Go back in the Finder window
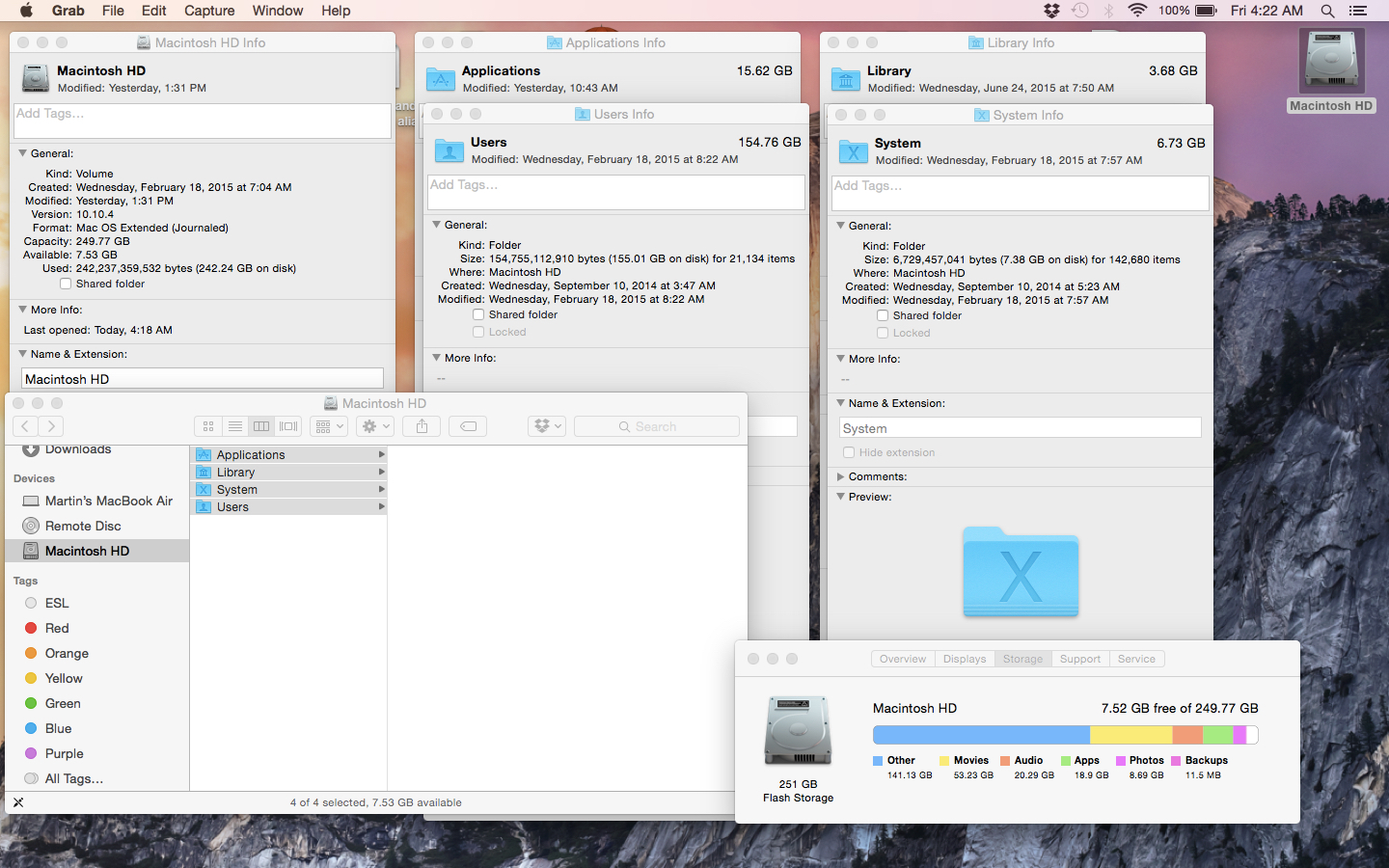 click(x=26, y=426)
